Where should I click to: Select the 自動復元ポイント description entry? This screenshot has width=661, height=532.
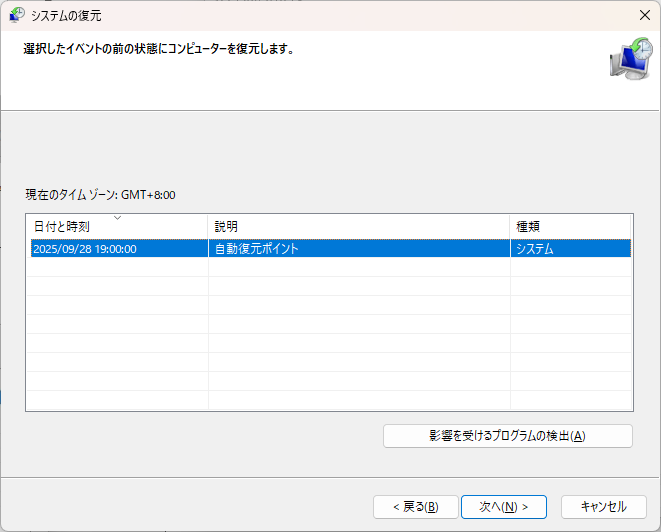(257, 249)
